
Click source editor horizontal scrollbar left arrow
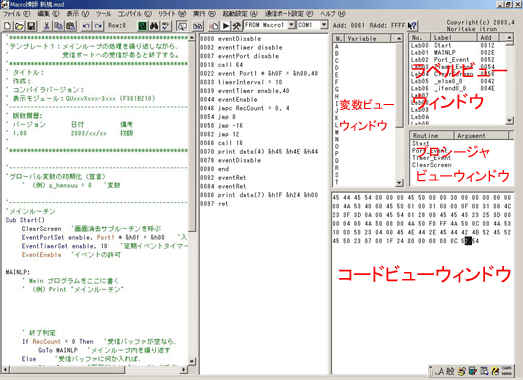(5, 370)
